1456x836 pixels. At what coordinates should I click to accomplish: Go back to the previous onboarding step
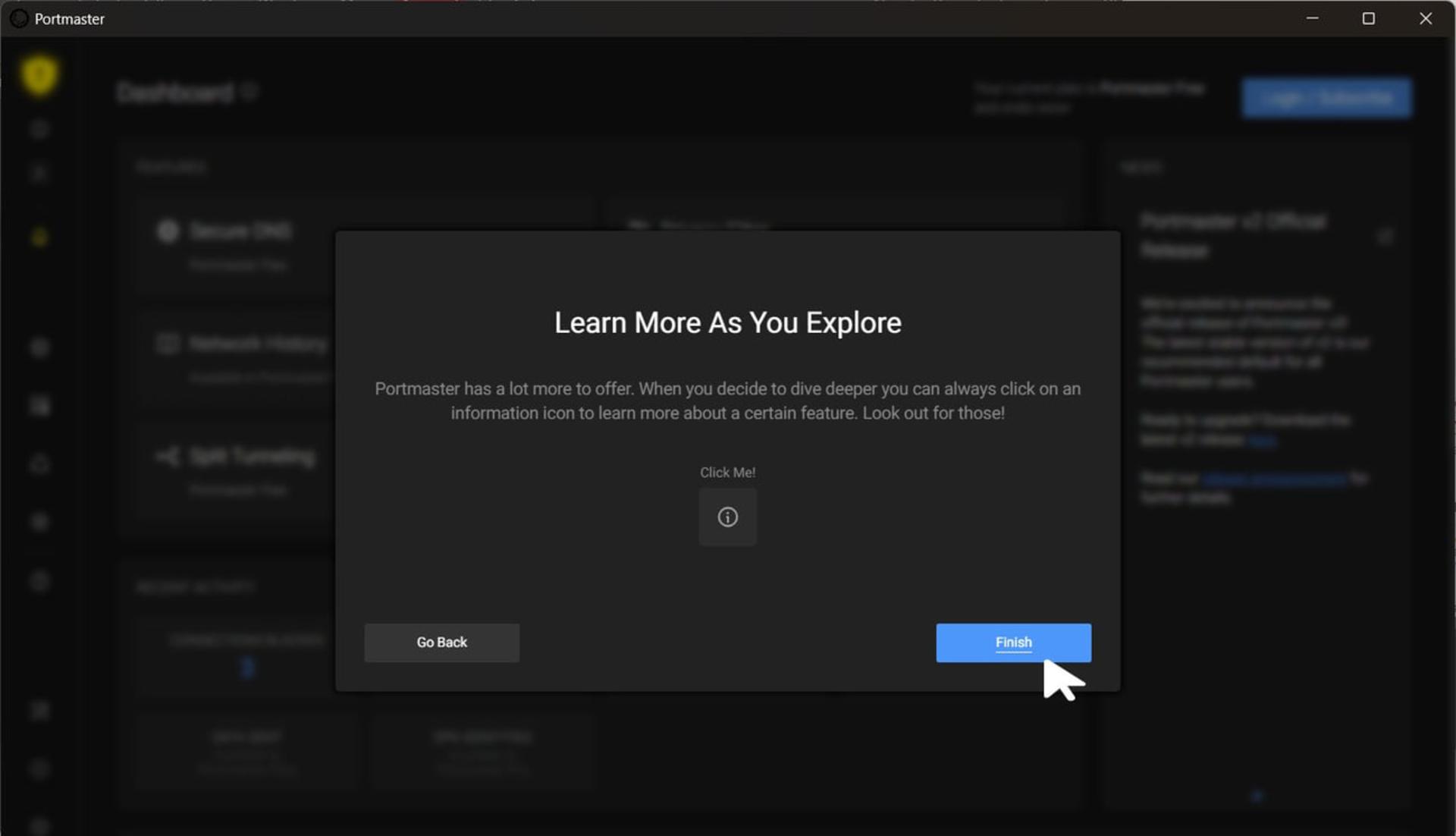pyautogui.click(x=441, y=643)
